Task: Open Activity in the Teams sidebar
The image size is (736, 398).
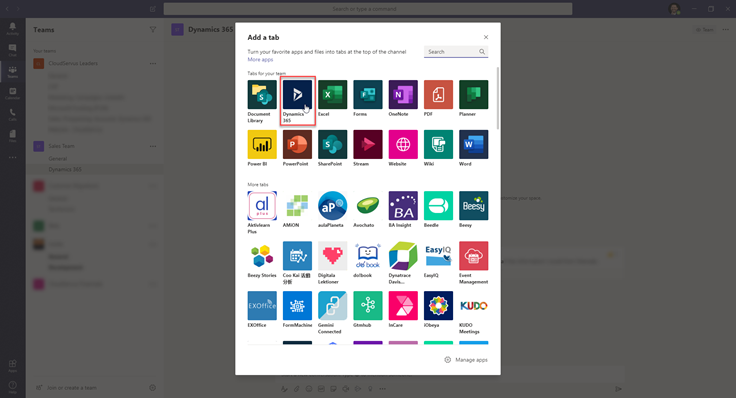Action: click(13, 29)
